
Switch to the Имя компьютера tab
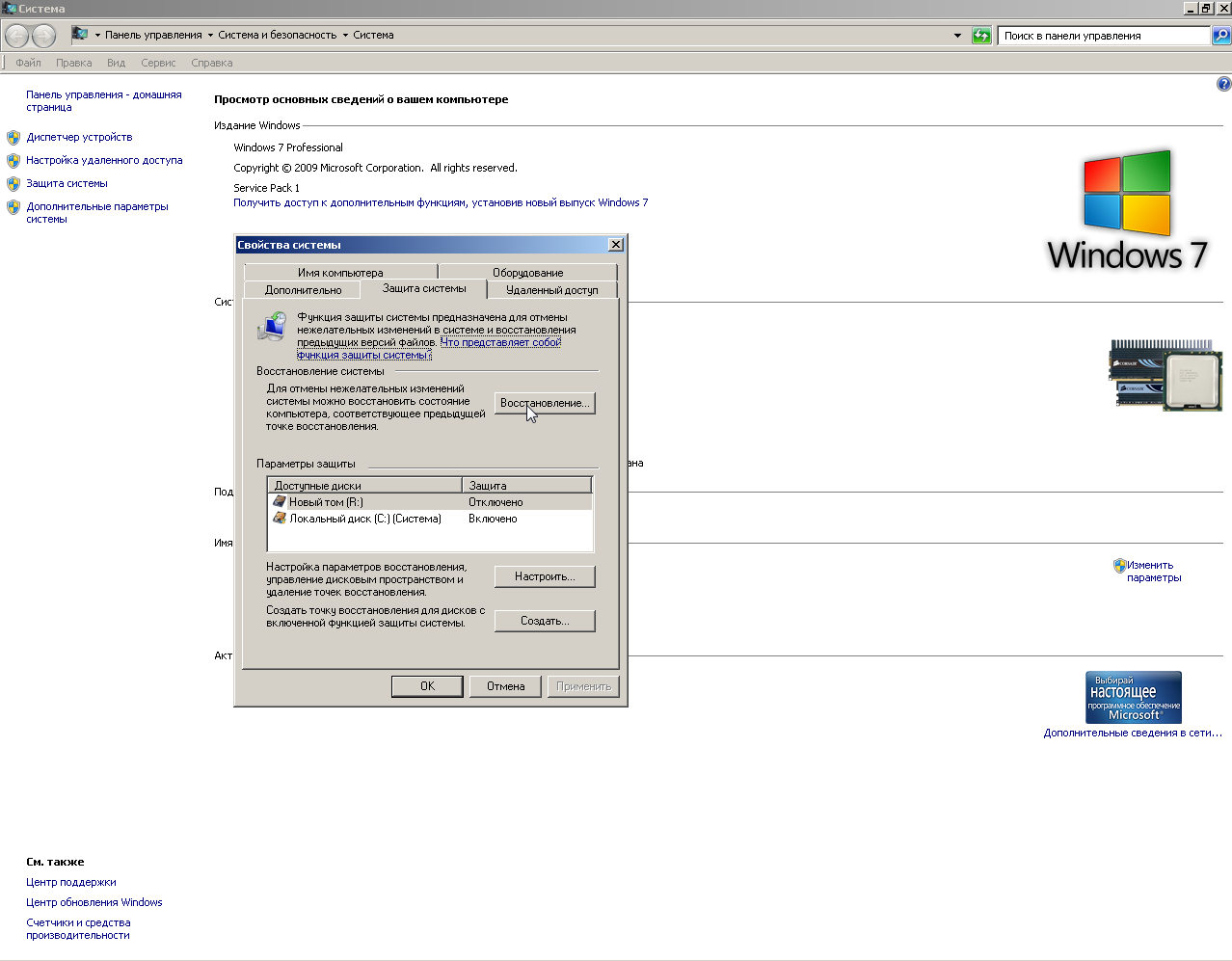pyautogui.click(x=340, y=273)
